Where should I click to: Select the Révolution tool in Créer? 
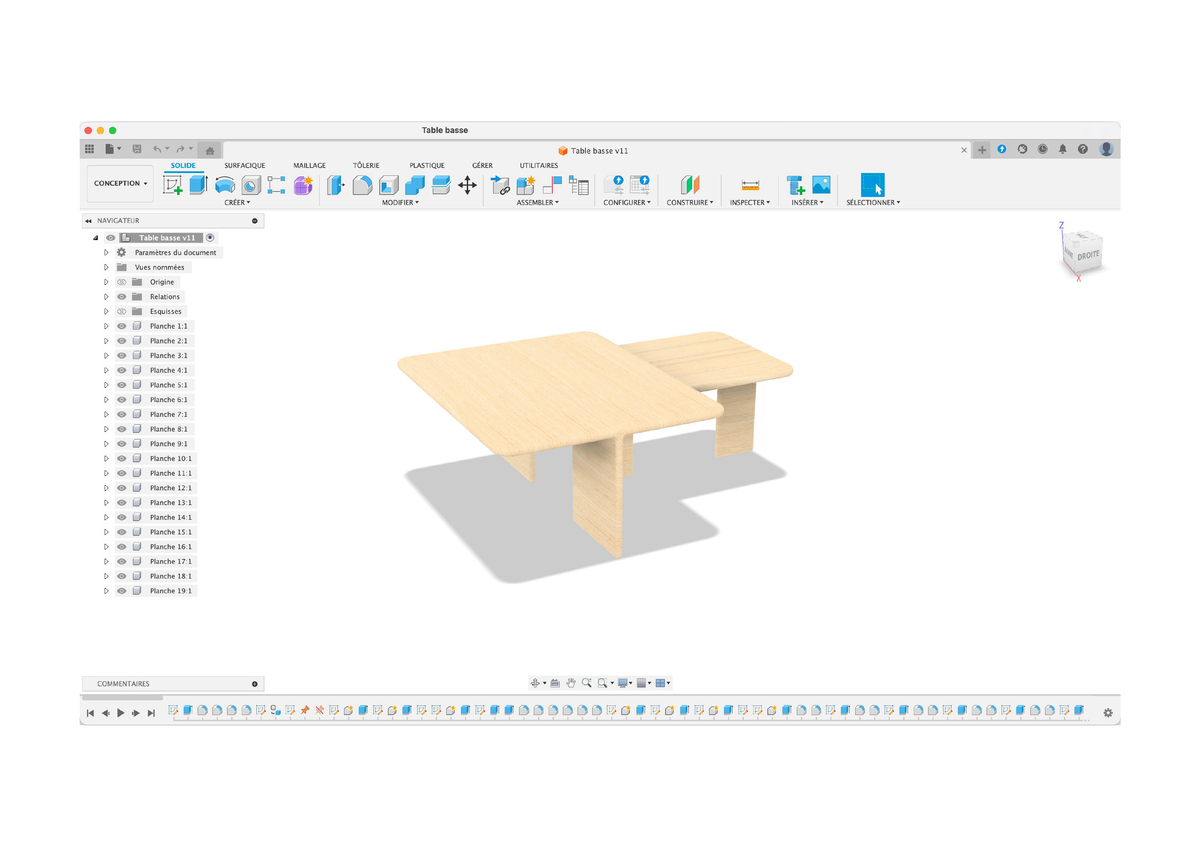222,185
